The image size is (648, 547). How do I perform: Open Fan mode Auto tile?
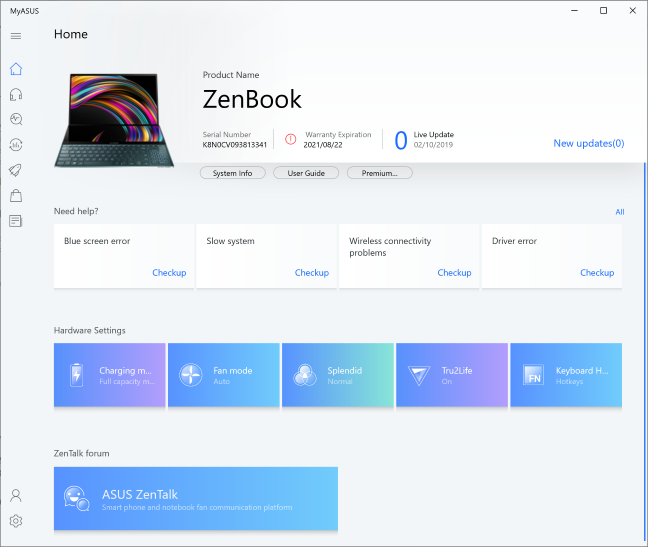click(224, 375)
